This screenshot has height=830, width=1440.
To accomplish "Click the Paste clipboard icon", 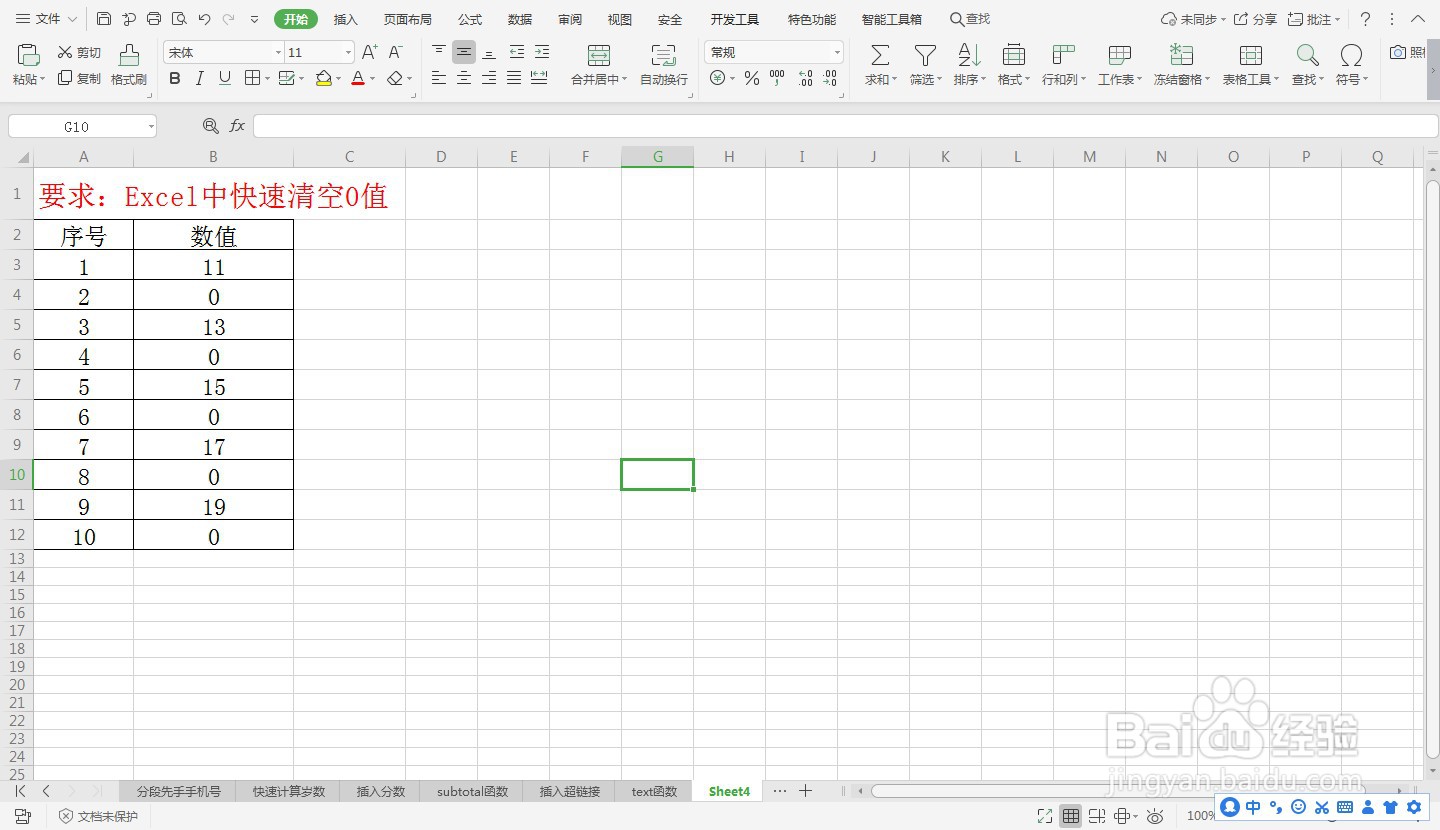I will (29, 55).
